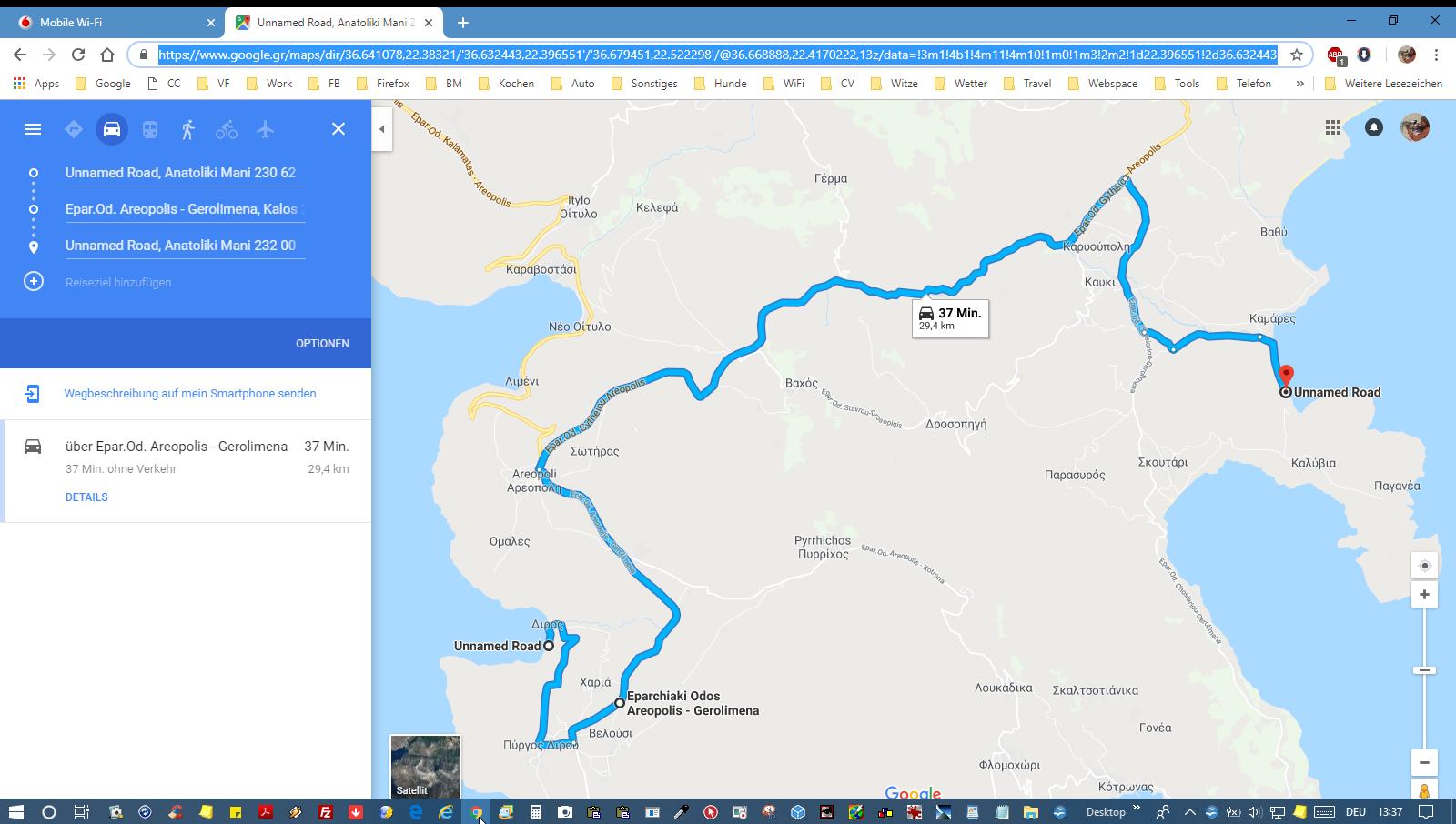Edit Epar.Od. Areopolis - Gerolimena stop field
The width and height of the screenshot is (1456, 824).
click(x=185, y=209)
